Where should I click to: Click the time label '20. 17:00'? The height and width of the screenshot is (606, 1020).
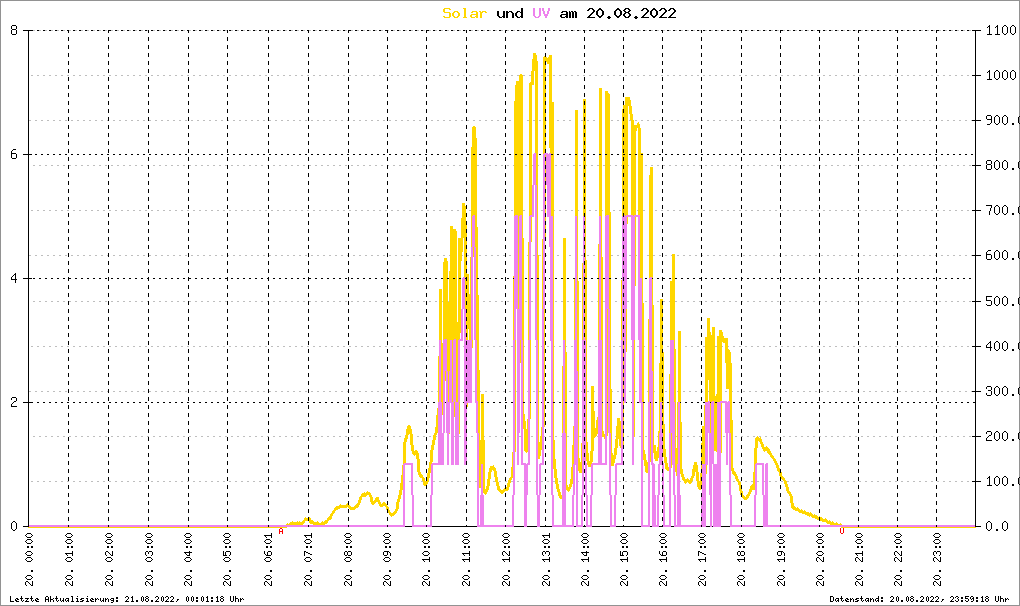pyautogui.click(x=703, y=560)
